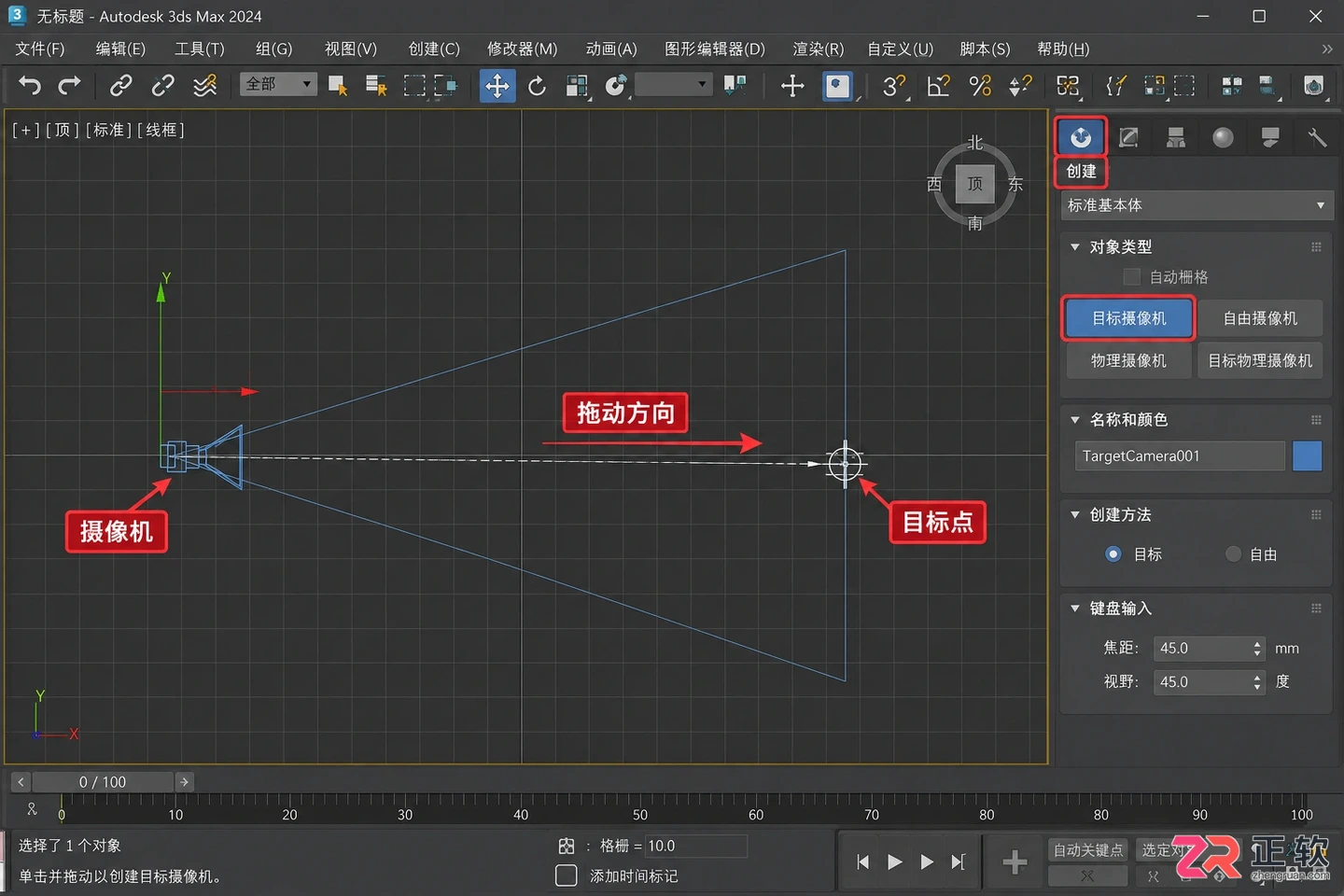This screenshot has height=896, width=1344.
Task: Activate the Select Object arrow tool
Action: [338, 86]
